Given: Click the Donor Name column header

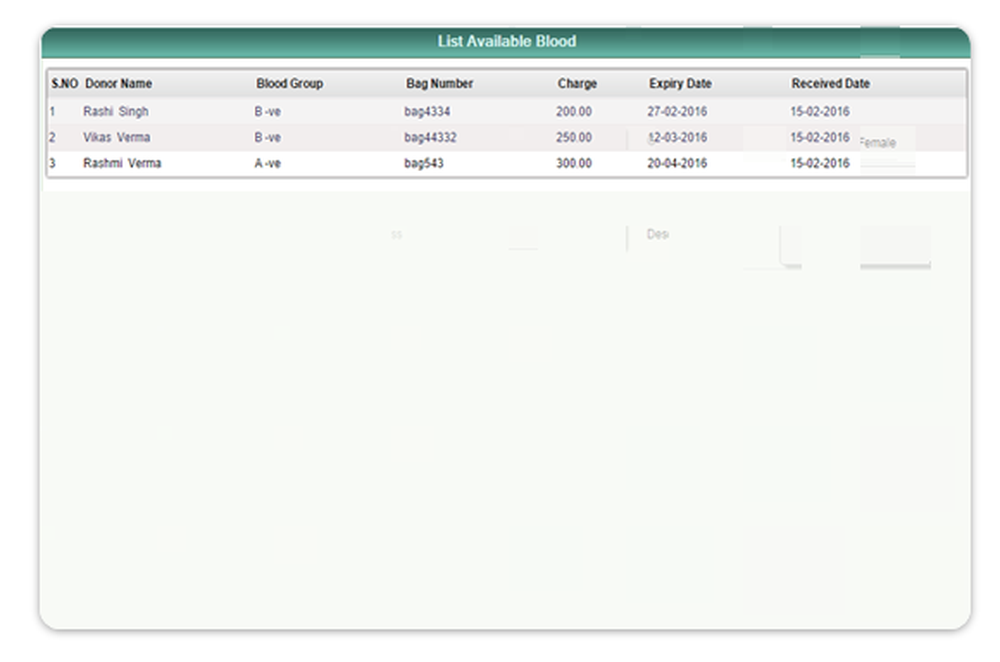Looking at the screenshot, I should 119,84.
